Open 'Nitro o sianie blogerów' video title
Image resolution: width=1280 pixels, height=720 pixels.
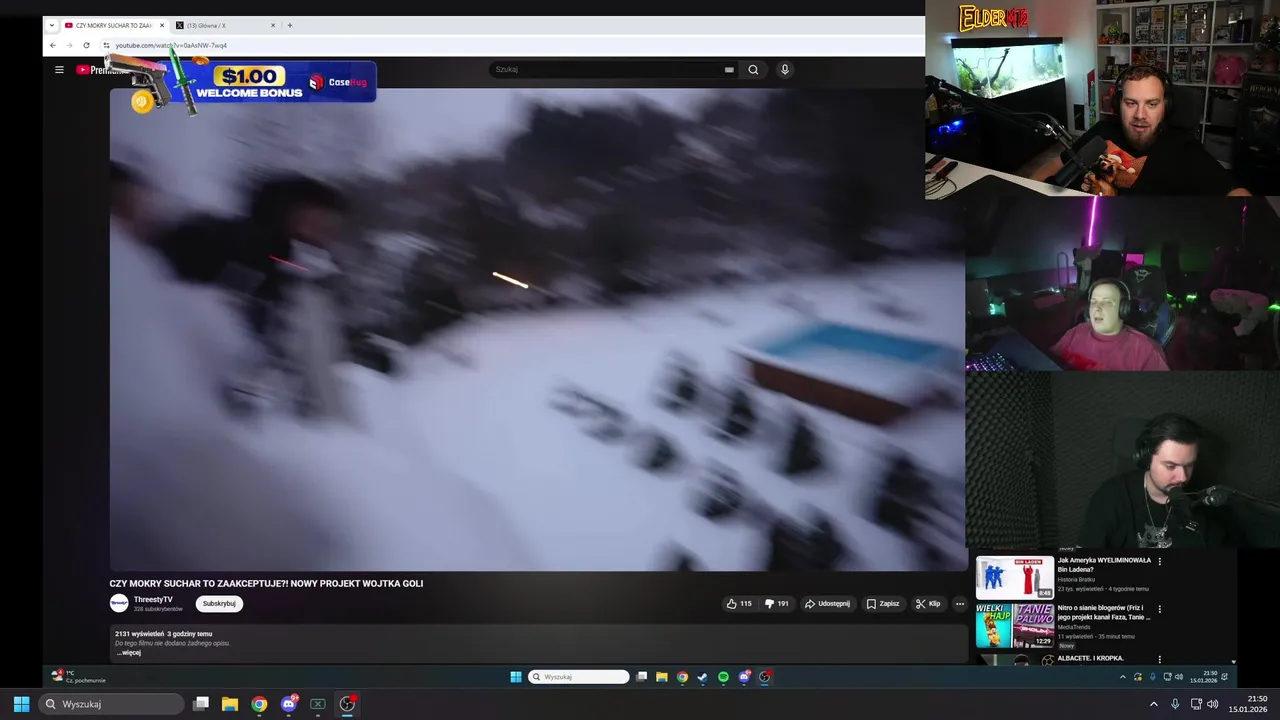coord(1104,612)
